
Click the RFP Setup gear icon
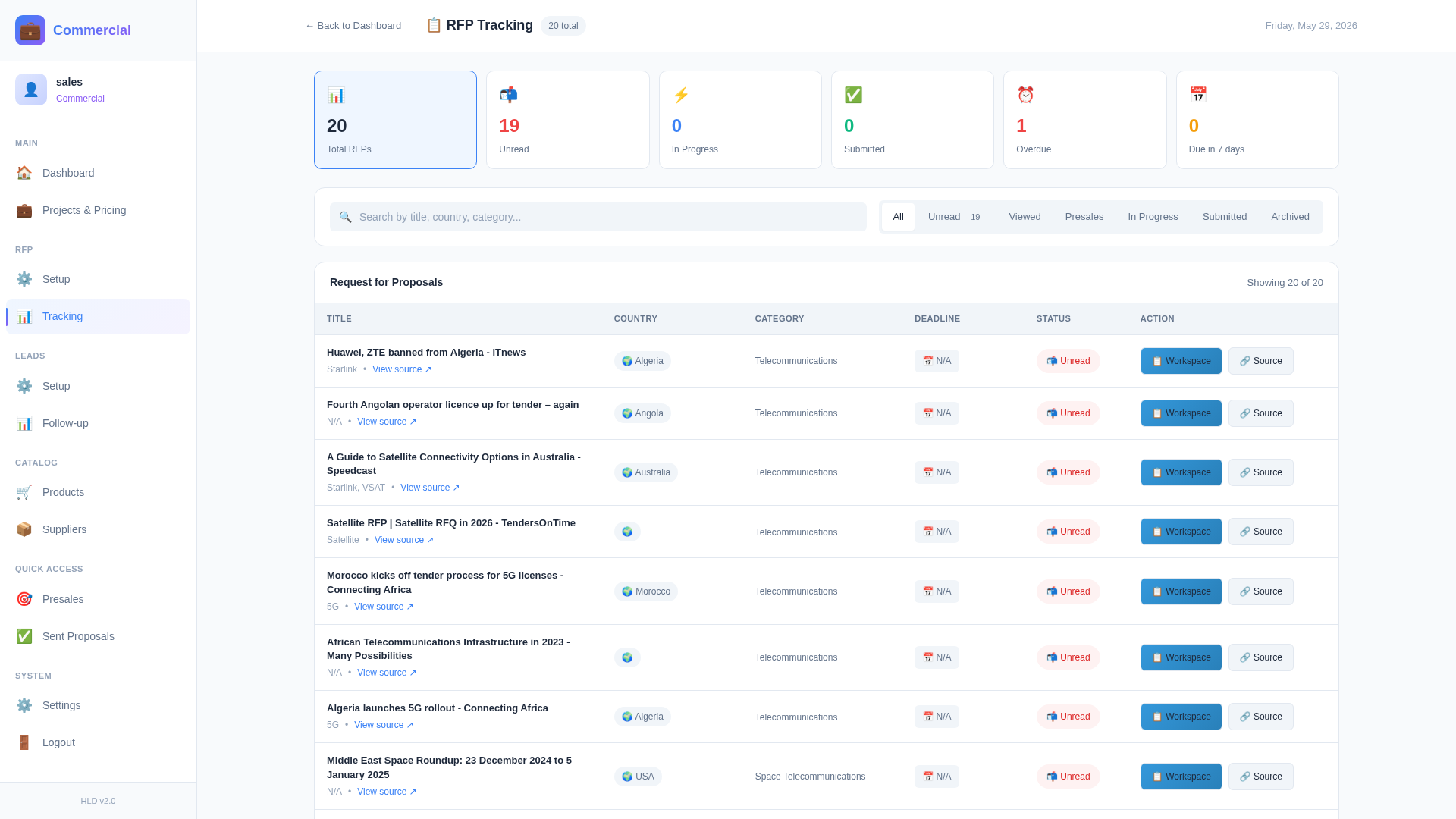(24, 279)
